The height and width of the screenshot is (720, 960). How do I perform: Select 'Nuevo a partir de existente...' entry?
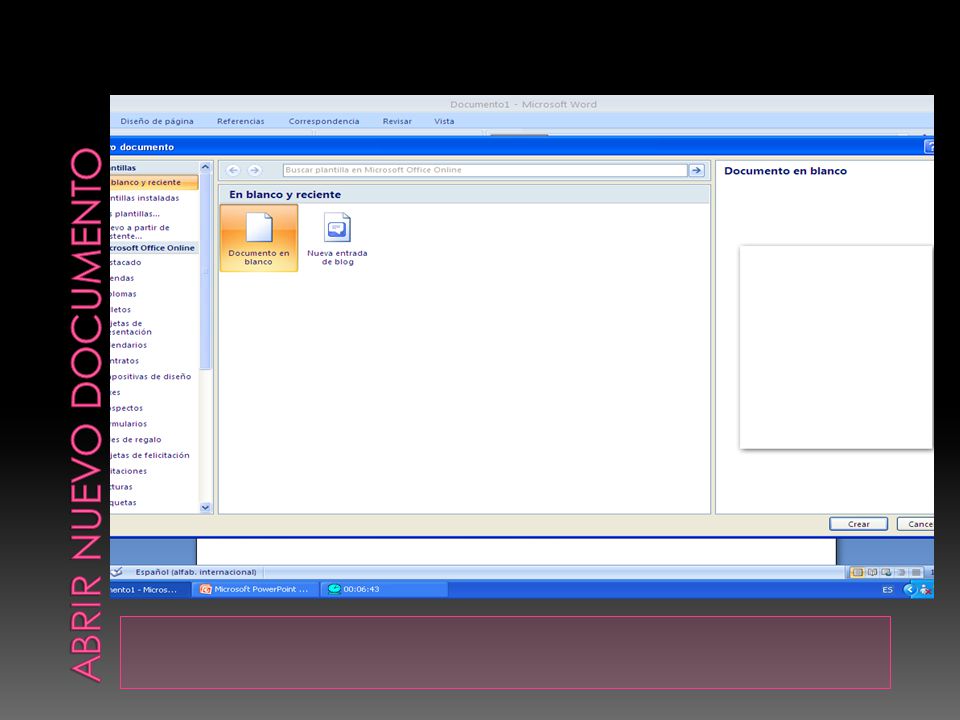point(140,231)
